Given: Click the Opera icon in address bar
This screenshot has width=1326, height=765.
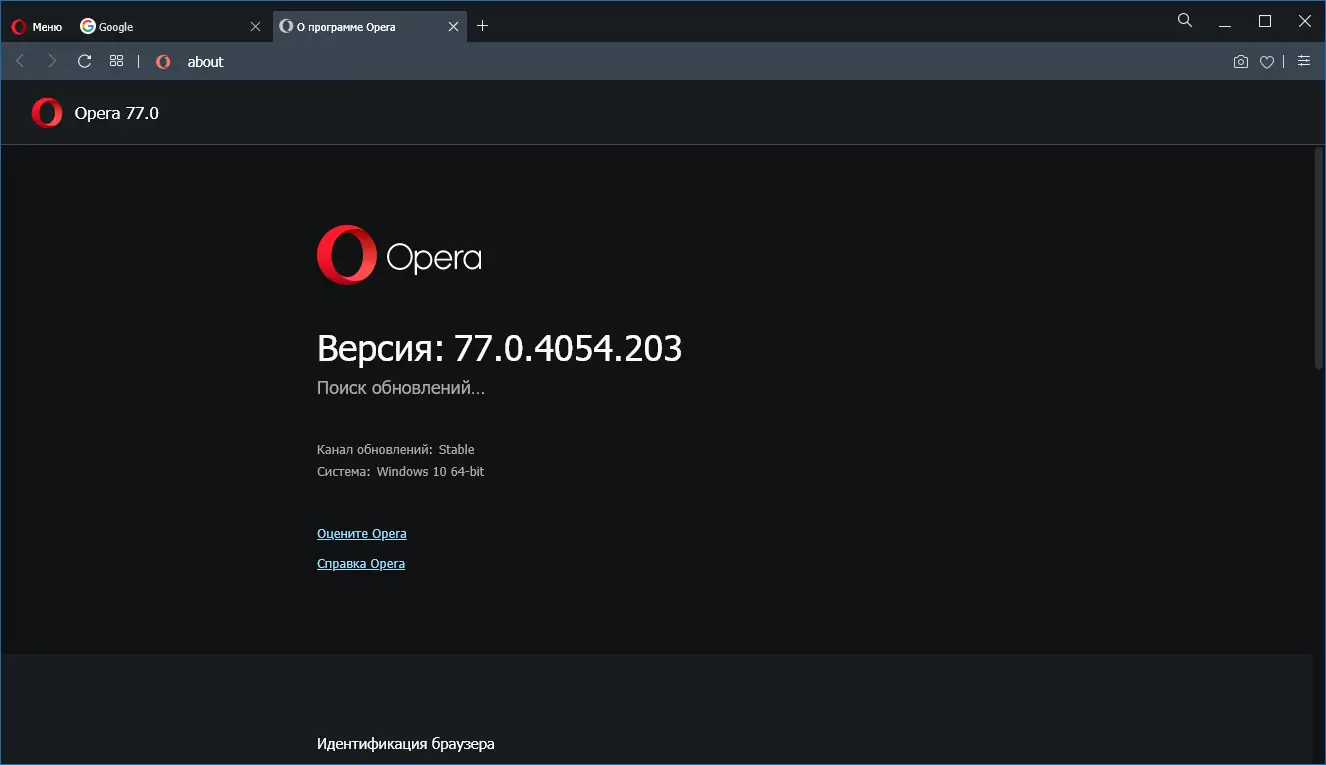Looking at the screenshot, I should click(163, 62).
